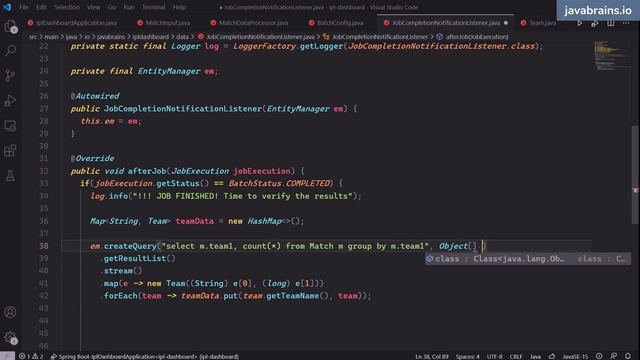Viewport: 640px width, 360px height.
Task: Open the Selection menu
Action: coord(67,7)
